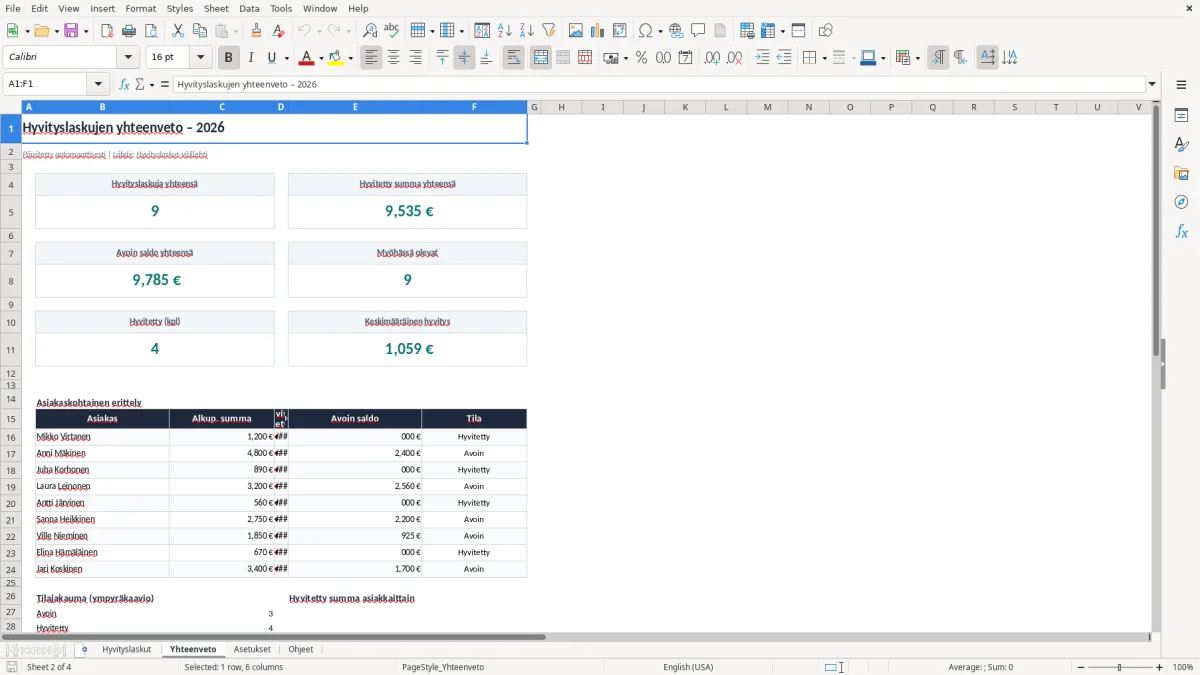Image resolution: width=1200 pixels, height=675 pixels.
Task: Open the font color dropdown arrow
Action: coord(321,58)
